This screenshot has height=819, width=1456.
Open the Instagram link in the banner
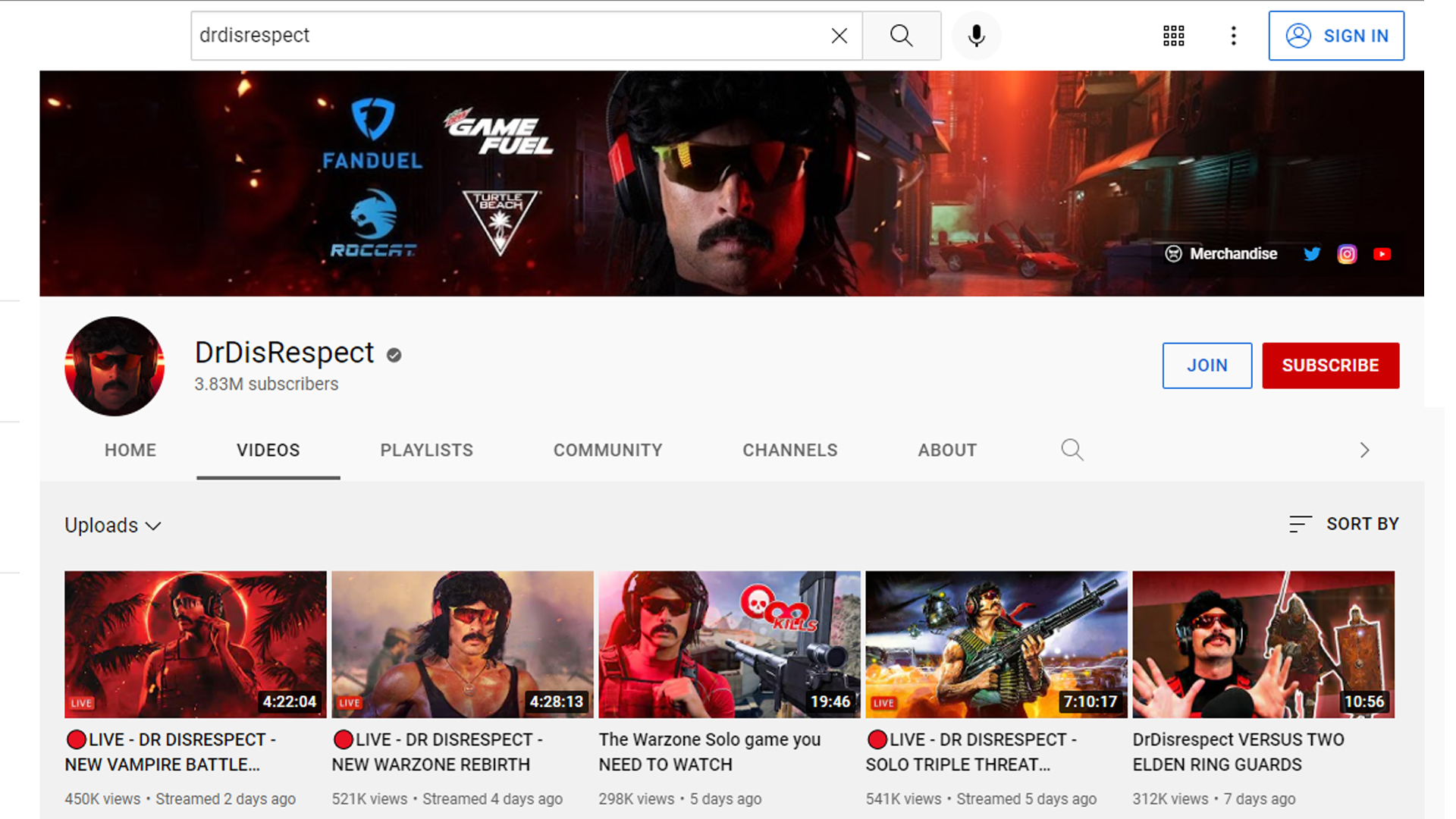[x=1347, y=254]
